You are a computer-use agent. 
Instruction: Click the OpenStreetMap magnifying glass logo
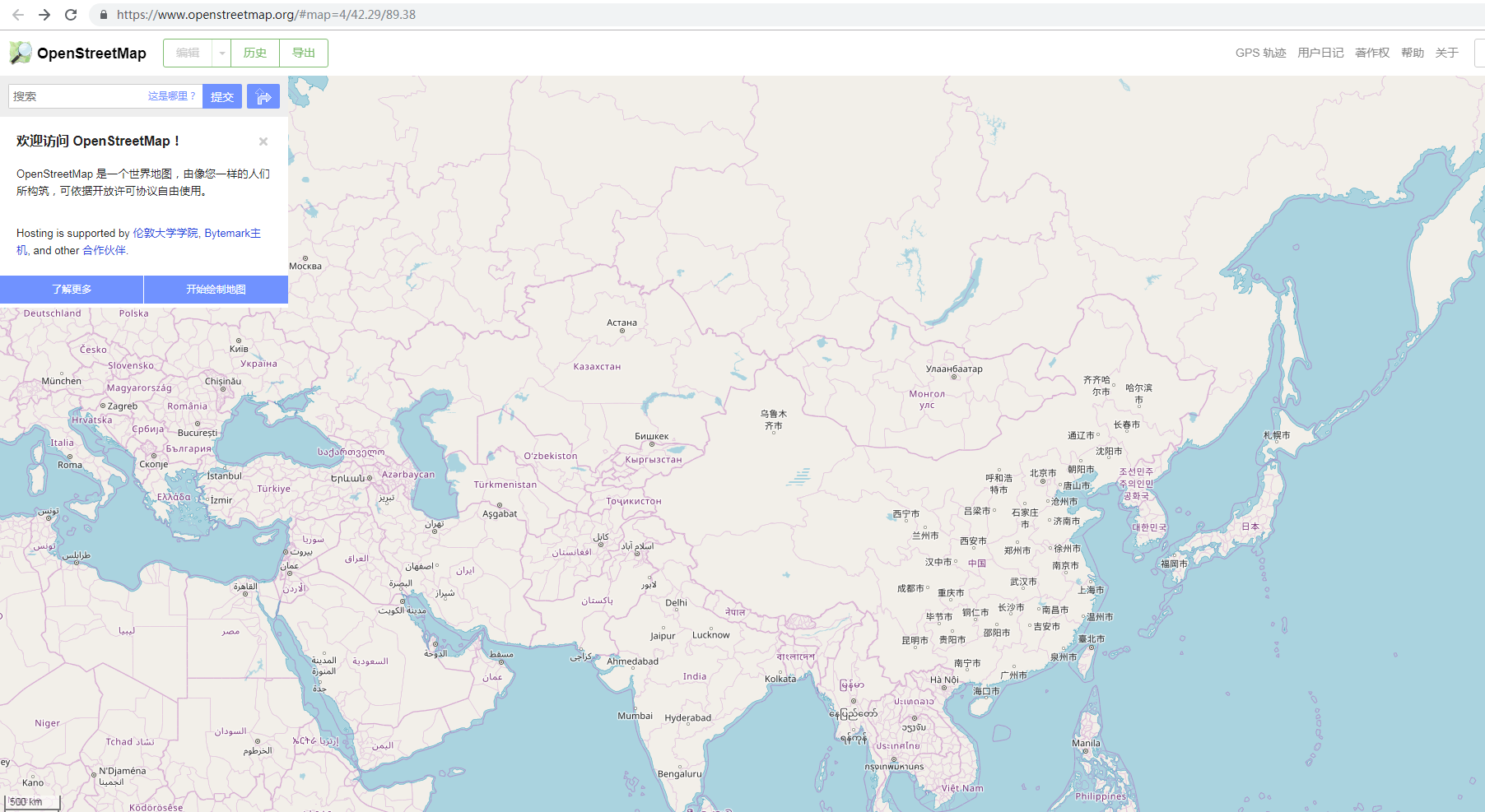pyautogui.click(x=18, y=53)
